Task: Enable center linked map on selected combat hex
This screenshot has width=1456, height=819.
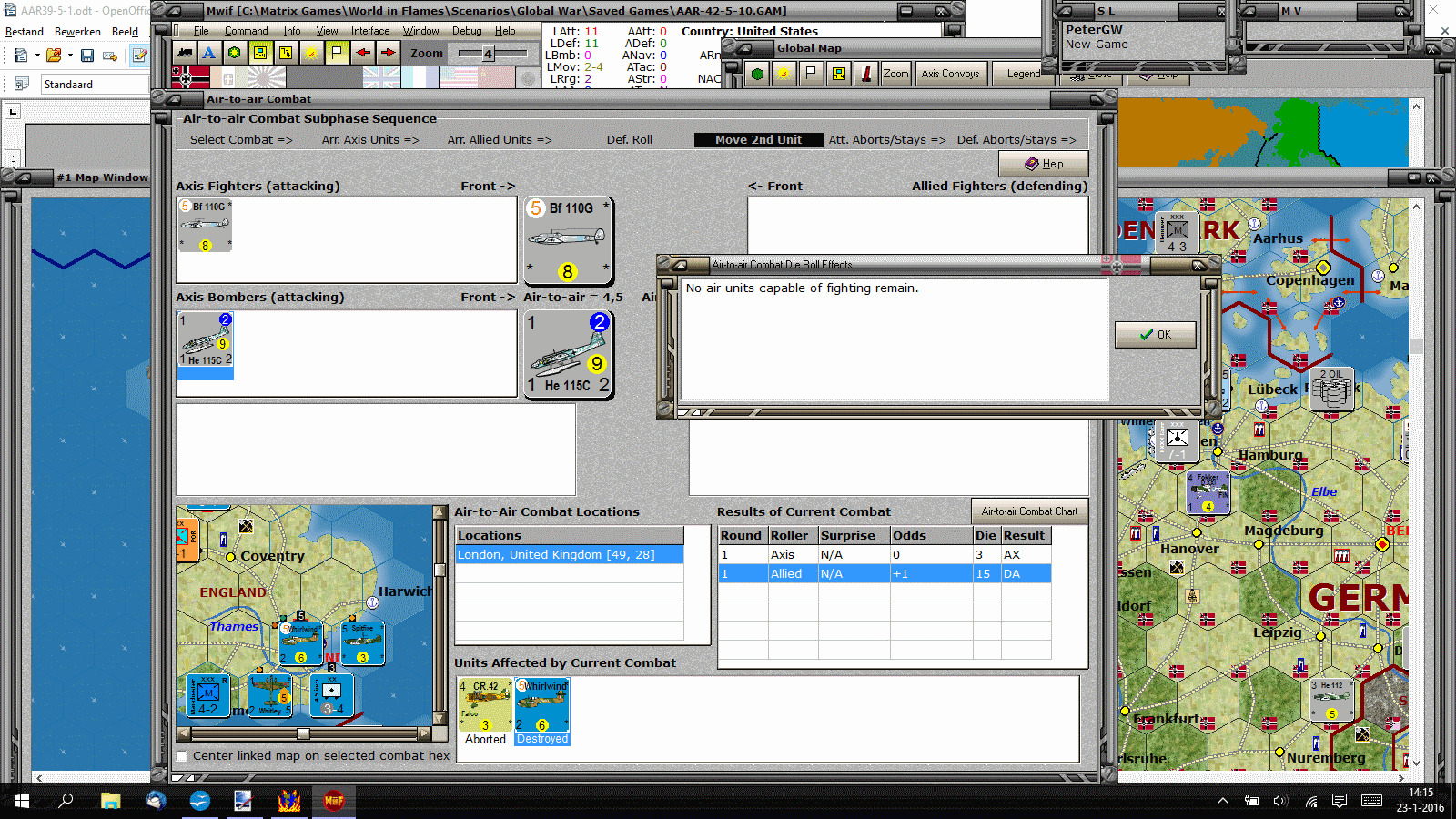Action: point(183,756)
